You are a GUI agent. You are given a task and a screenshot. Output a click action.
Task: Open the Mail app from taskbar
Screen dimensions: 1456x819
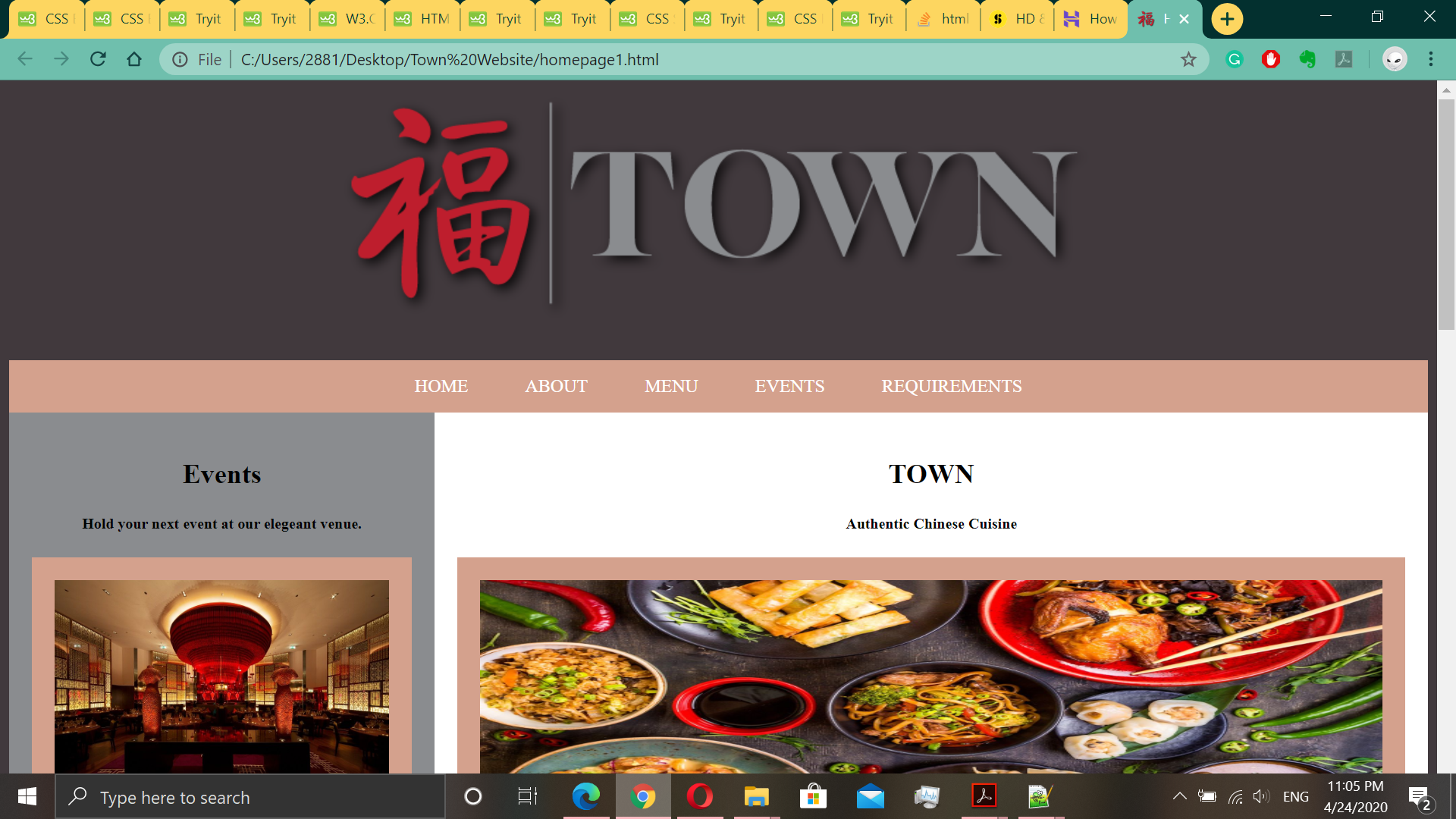click(871, 796)
